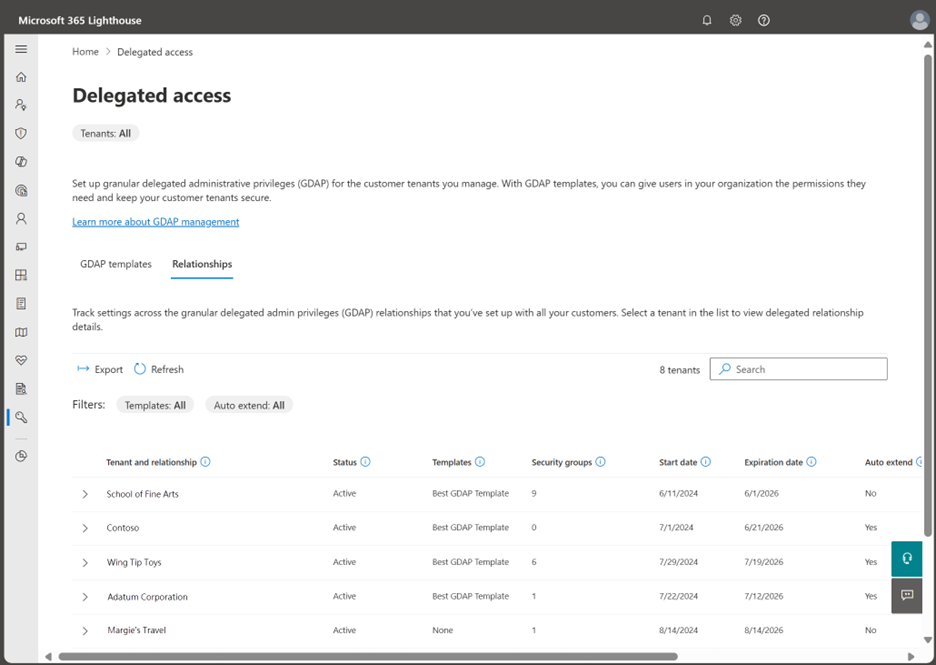Image resolution: width=936 pixels, height=665 pixels.
Task: Click the tenant Search field
Action: point(798,369)
